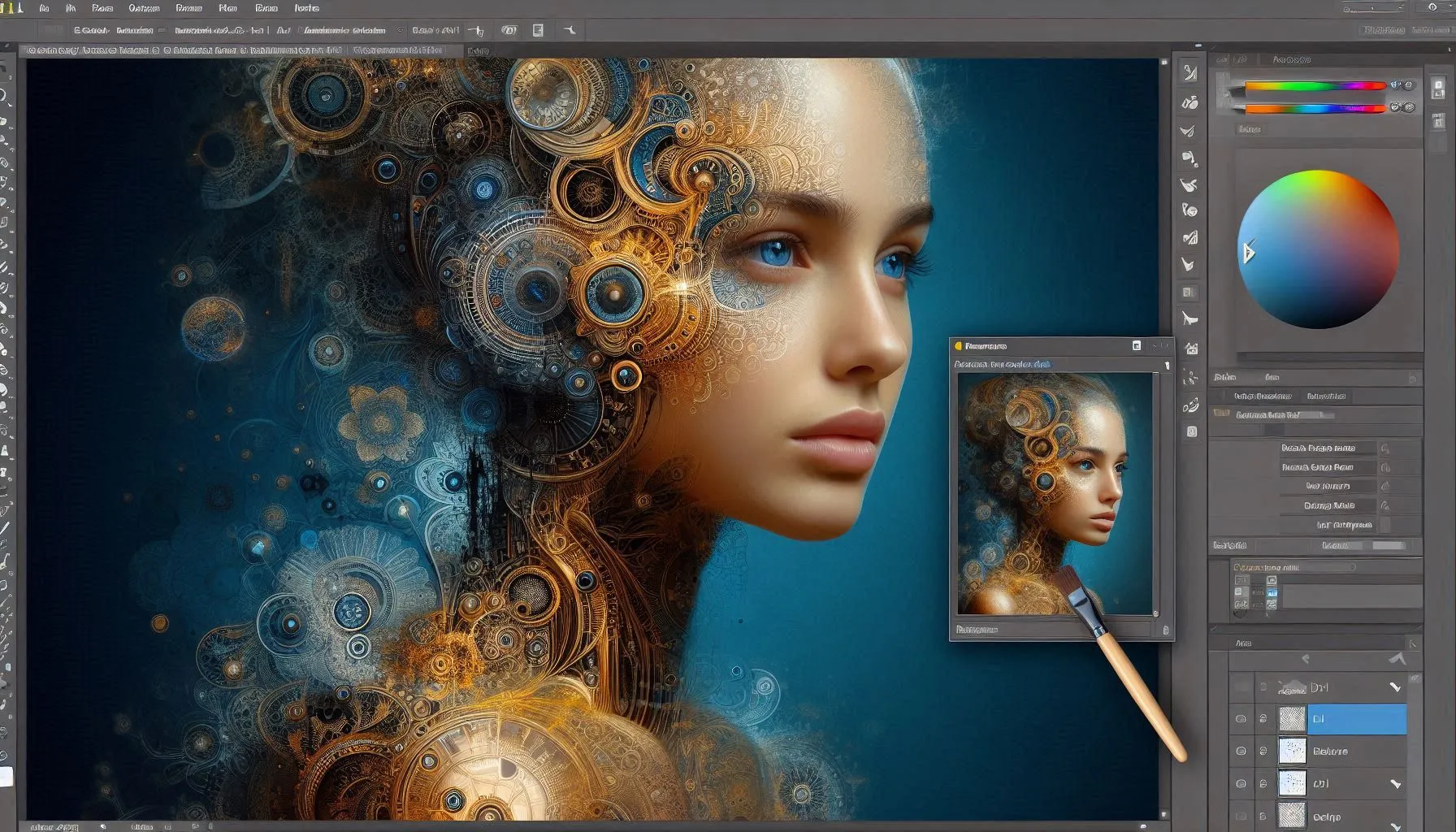Screen dimensions: 1456x832
Task: Open the fifth menu in the top menu bar
Action: click(x=188, y=8)
